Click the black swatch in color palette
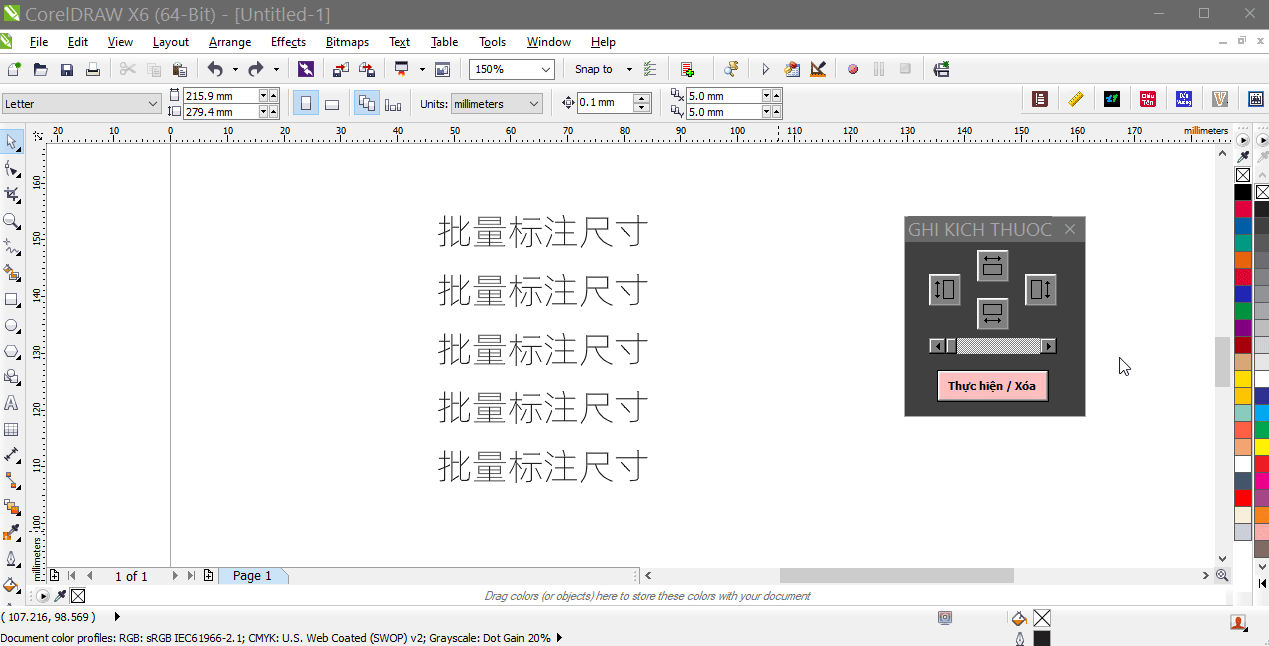The width and height of the screenshot is (1269, 646). pos(1242,192)
